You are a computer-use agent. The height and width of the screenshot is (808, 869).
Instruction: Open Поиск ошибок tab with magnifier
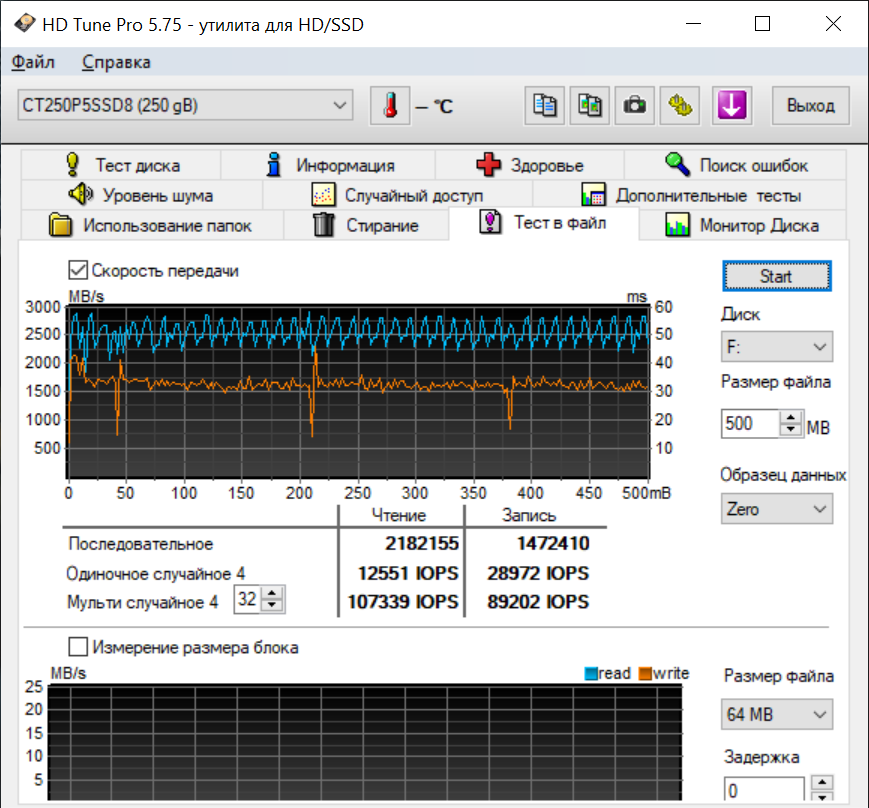[x=735, y=165]
